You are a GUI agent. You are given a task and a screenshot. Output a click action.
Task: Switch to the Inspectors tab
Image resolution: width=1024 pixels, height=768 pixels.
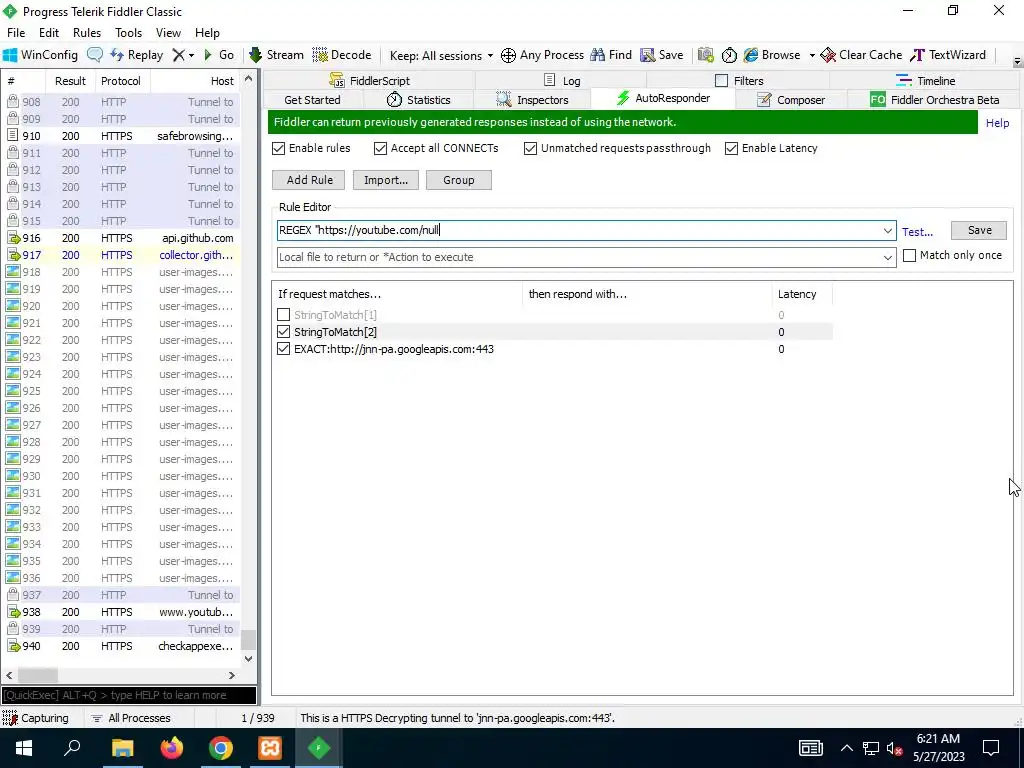pyautogui.click(x=532, y=100)
